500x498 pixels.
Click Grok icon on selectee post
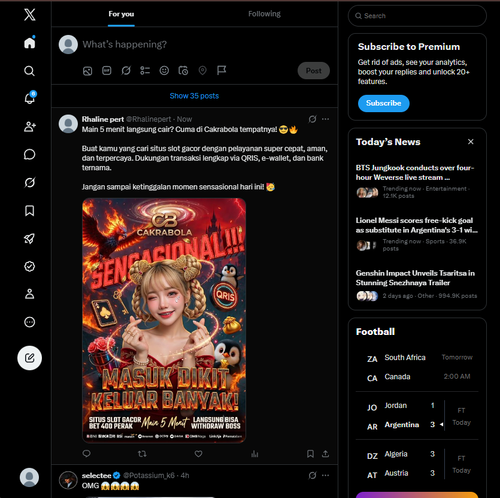[312, 475]
